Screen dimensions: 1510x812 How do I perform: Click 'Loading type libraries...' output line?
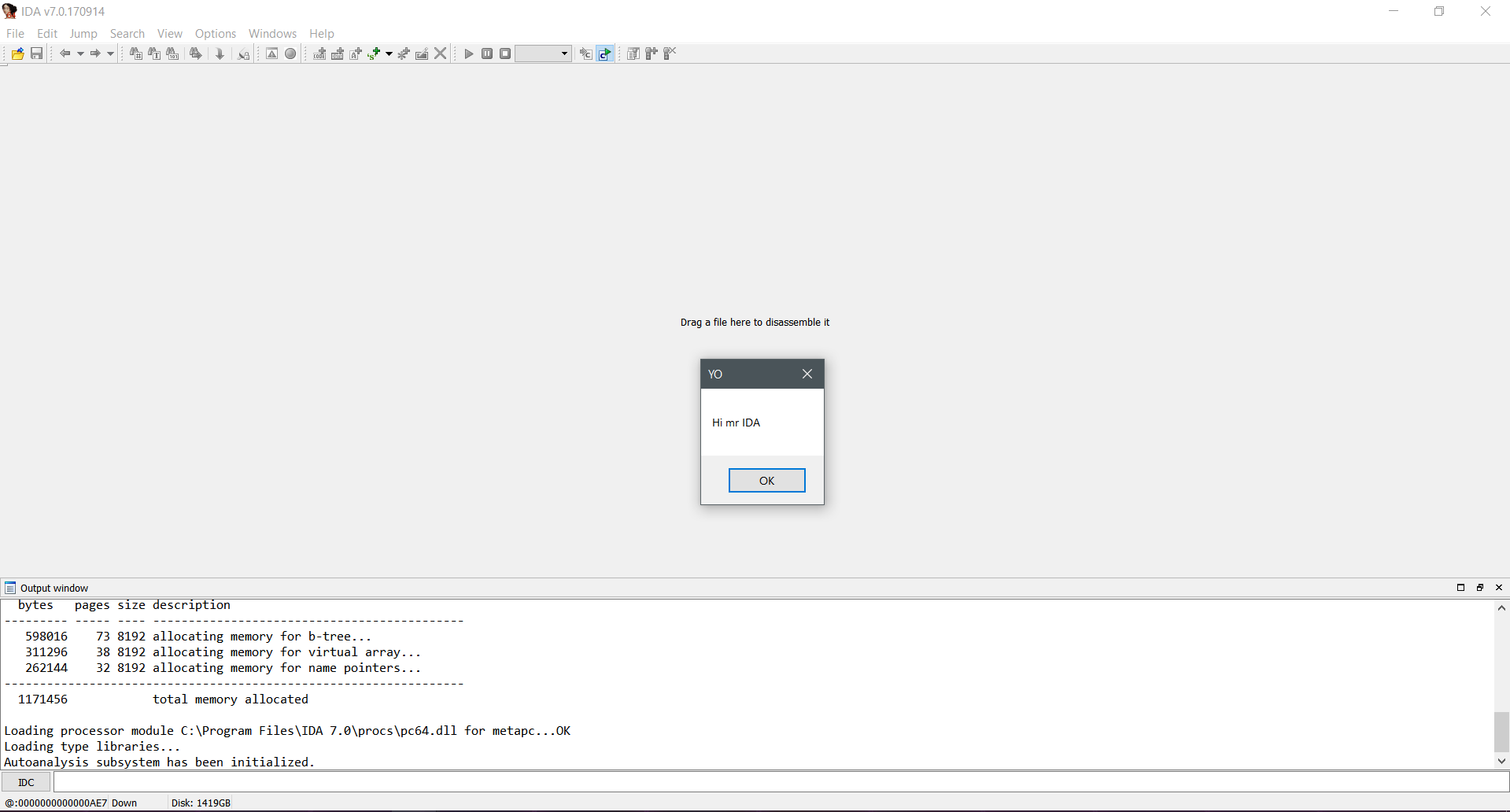click(x=93, y=747)
